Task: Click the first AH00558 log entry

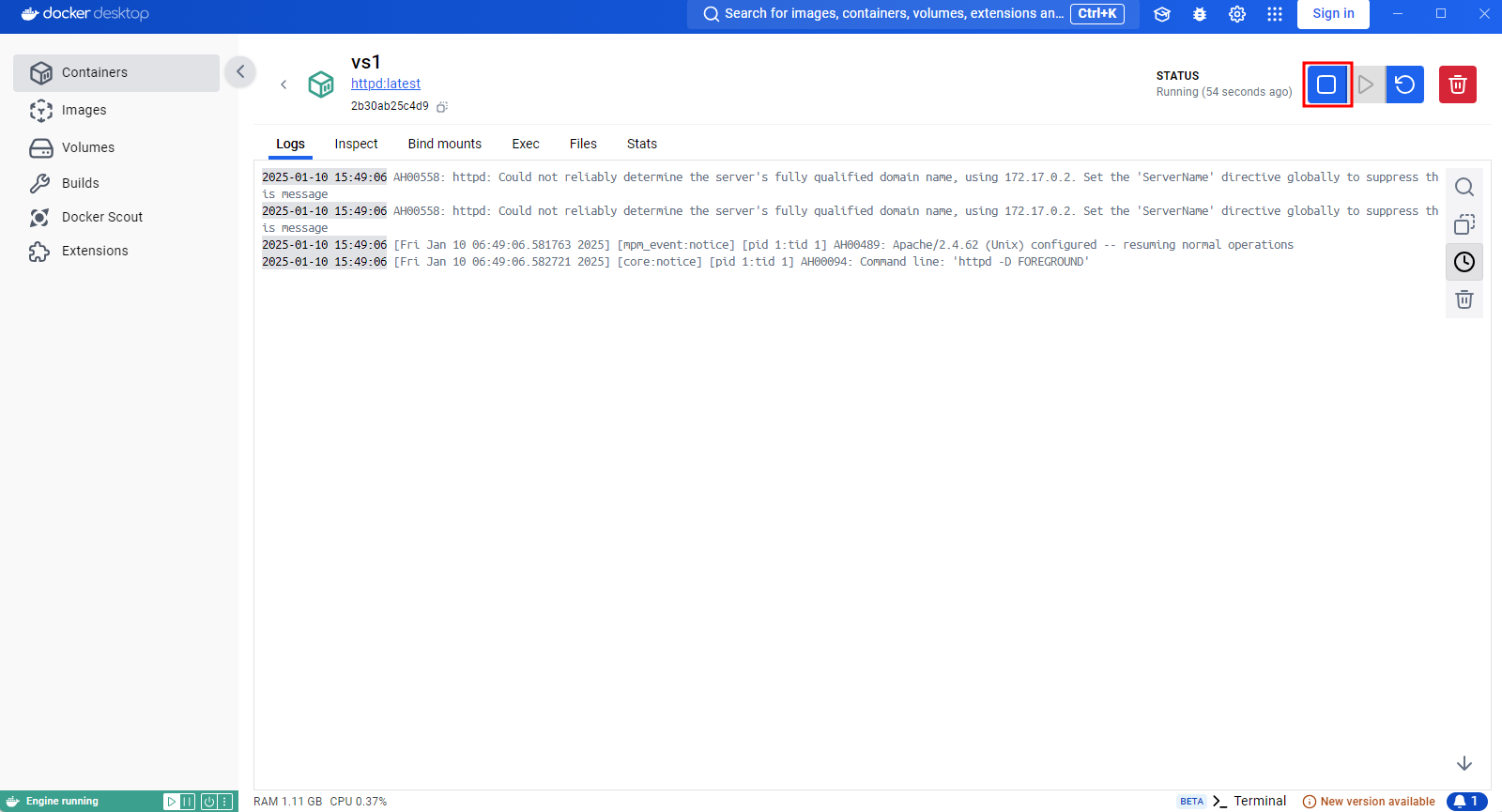Action: pos(850,185)
